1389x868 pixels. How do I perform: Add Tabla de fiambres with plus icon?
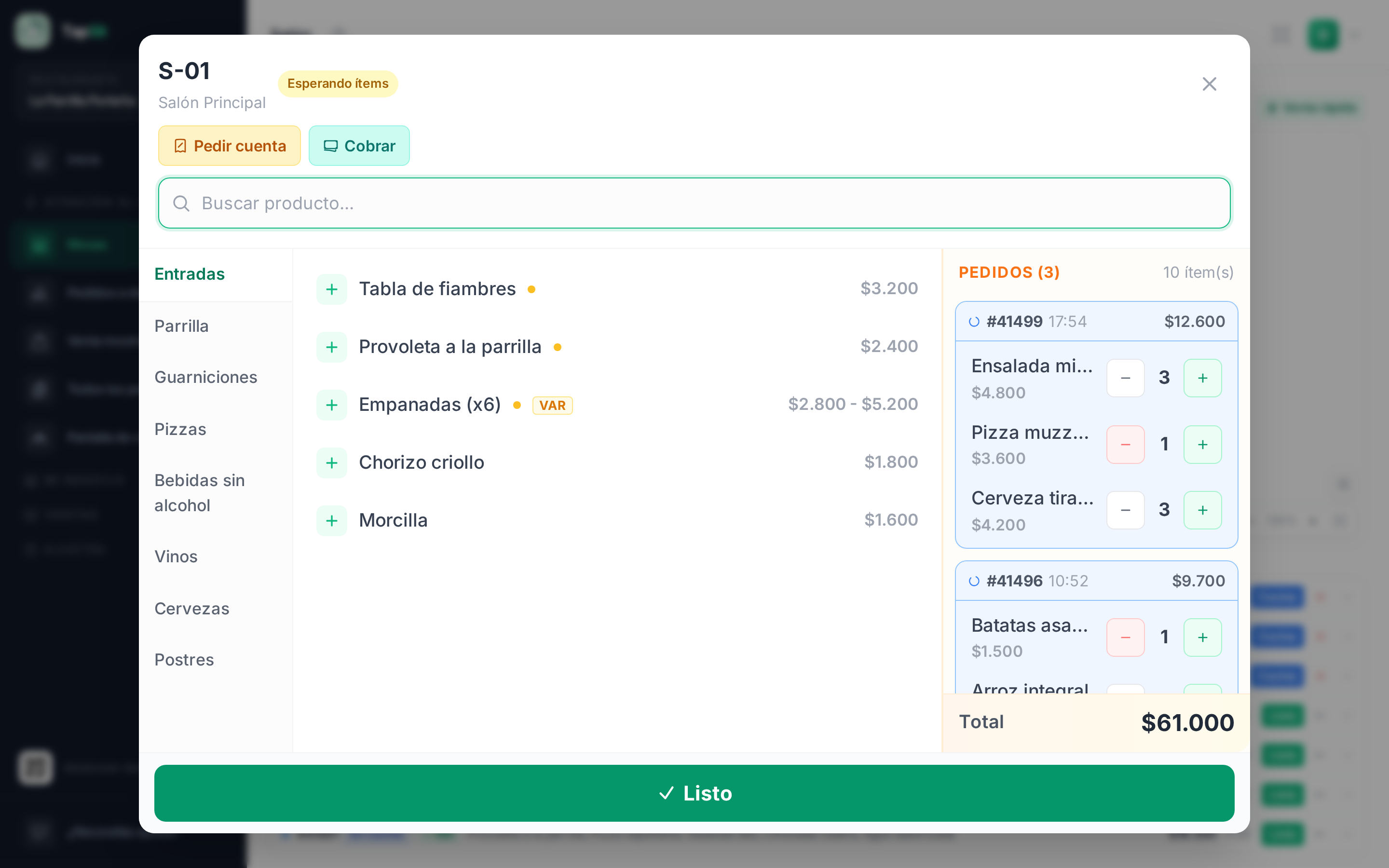(x=332, y=289)
